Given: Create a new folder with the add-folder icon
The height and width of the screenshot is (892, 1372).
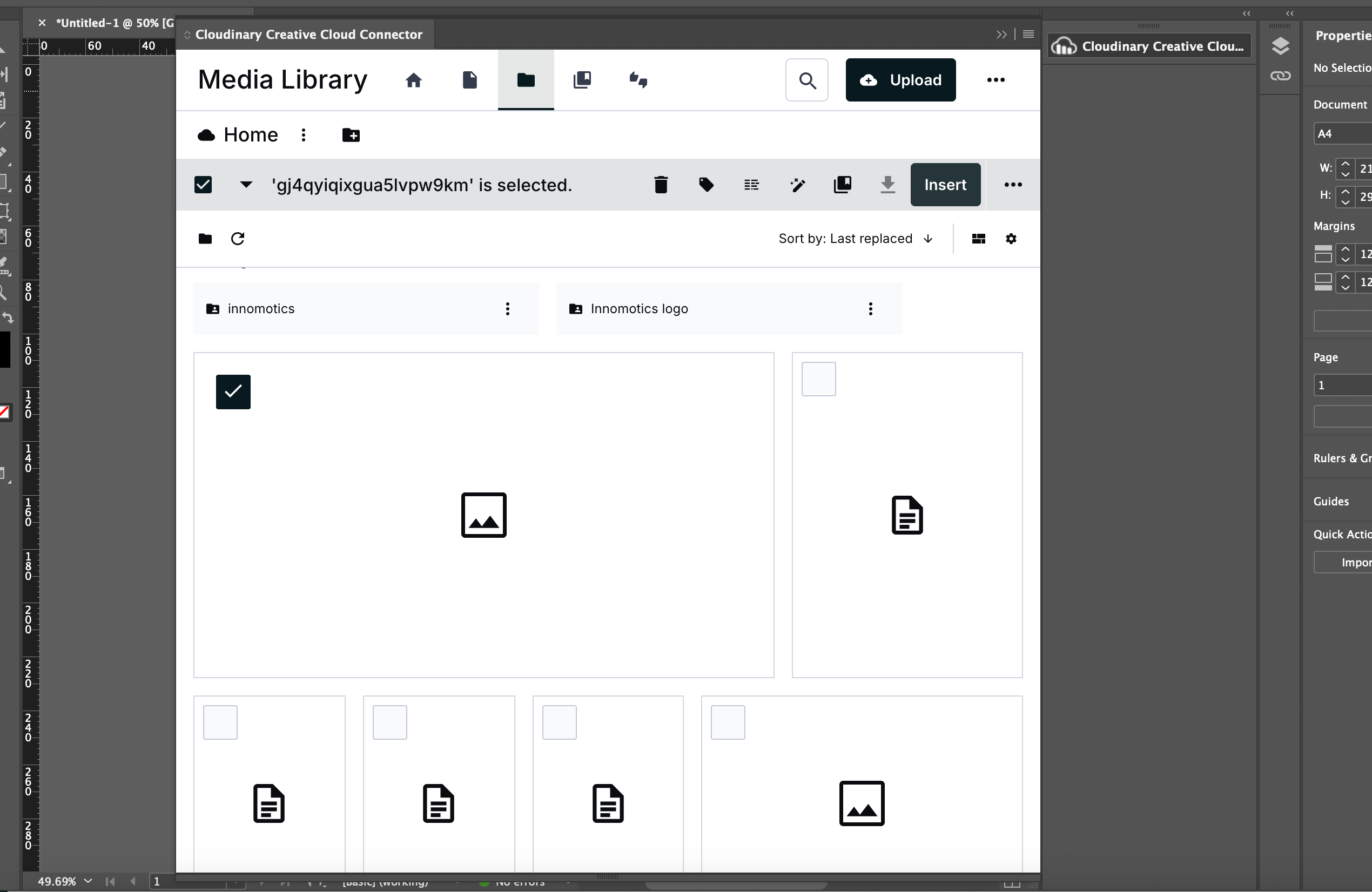Looking at the screenshot, I should tap(351, 135).
